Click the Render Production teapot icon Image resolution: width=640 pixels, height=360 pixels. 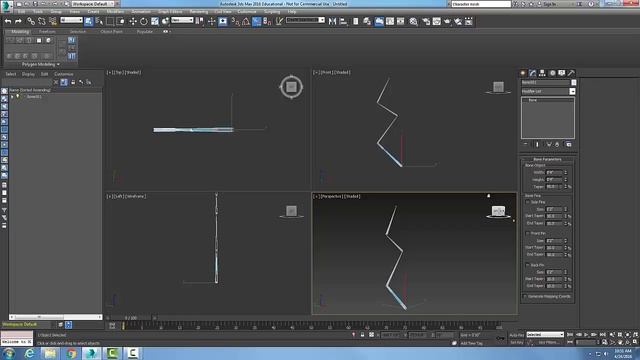click(447, 21)
